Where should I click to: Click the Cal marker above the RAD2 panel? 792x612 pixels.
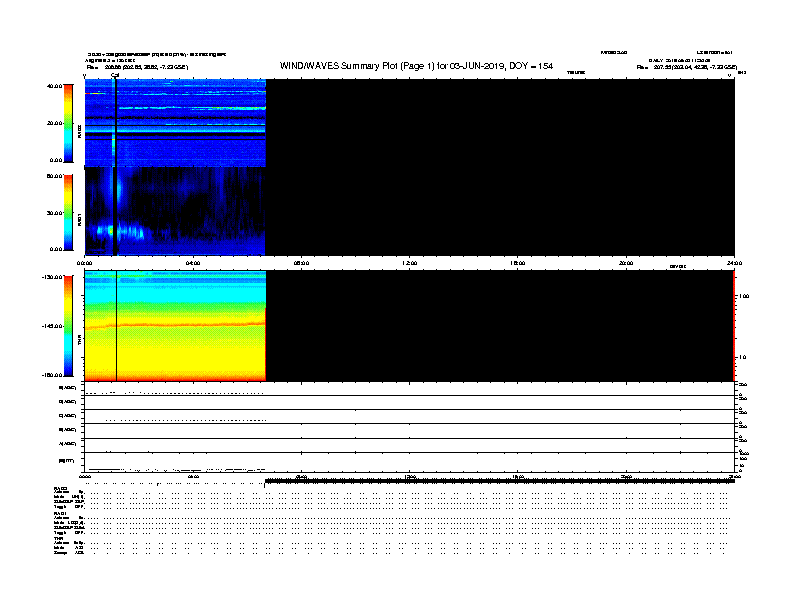pos(115,76)
